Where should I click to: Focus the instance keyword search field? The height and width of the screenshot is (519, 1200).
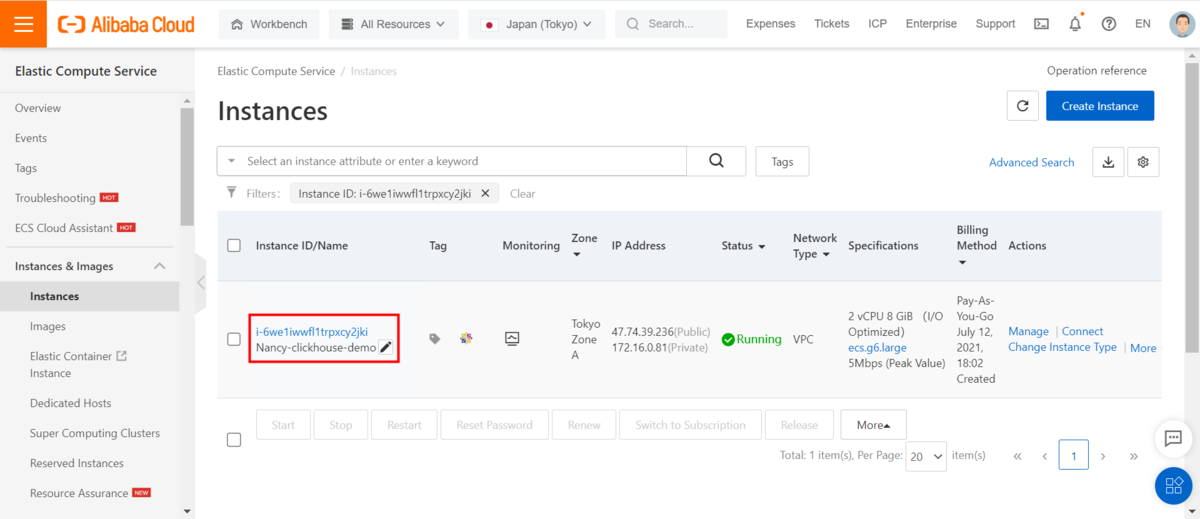[x=463, y=161]
